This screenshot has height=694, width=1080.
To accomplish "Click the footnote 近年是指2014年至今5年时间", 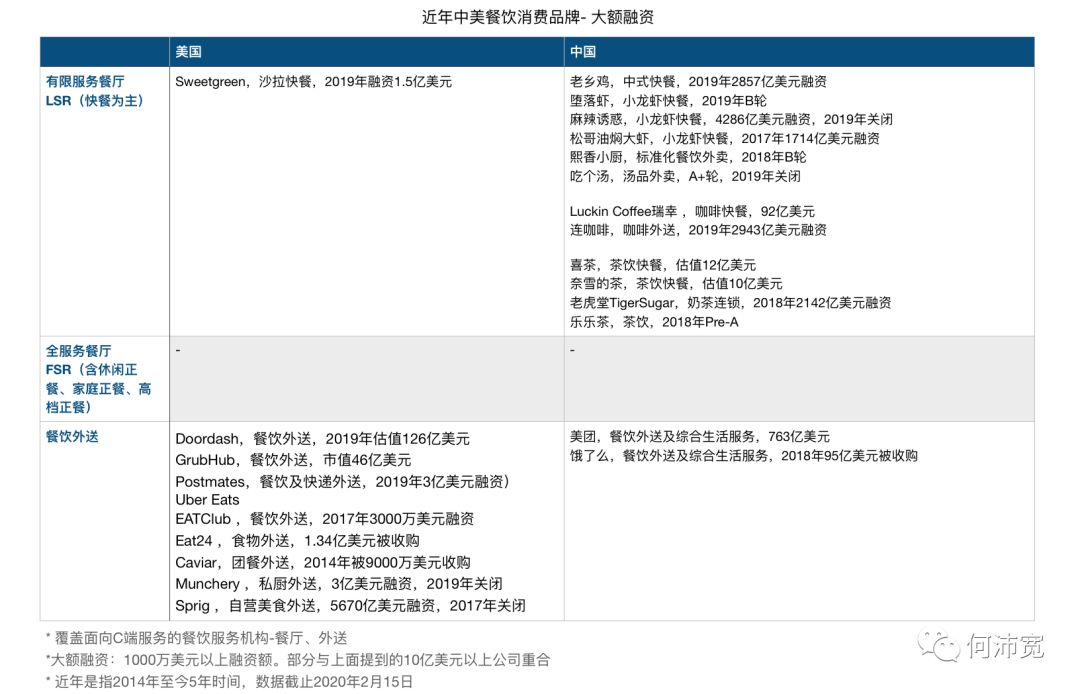I will (229, 682).
